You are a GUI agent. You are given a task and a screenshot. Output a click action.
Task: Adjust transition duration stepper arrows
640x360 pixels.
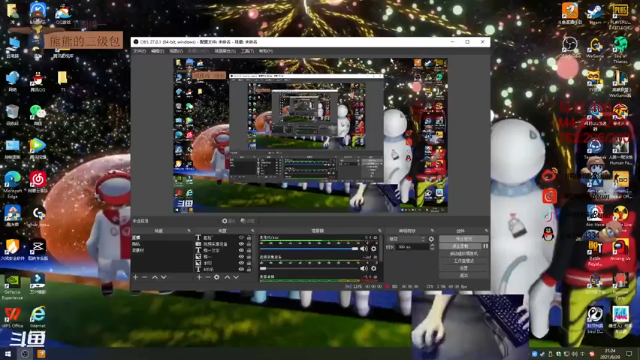(x=432, y=247)
